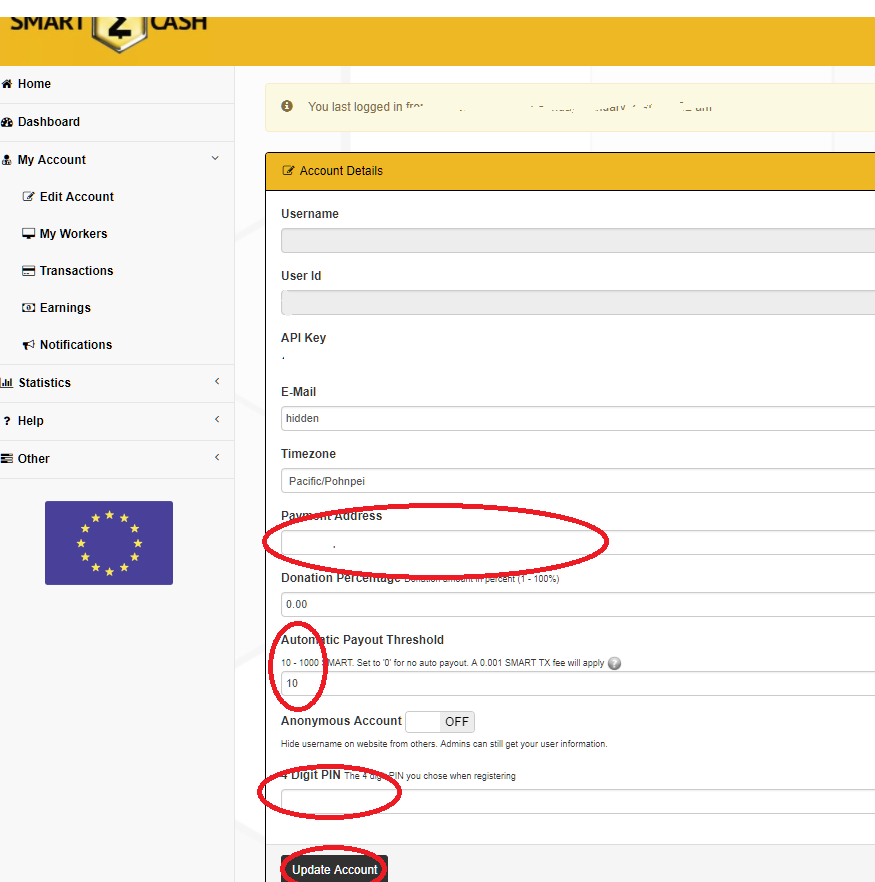
Task: Click the payout threshold help question icon
Action: click(615, 663)
